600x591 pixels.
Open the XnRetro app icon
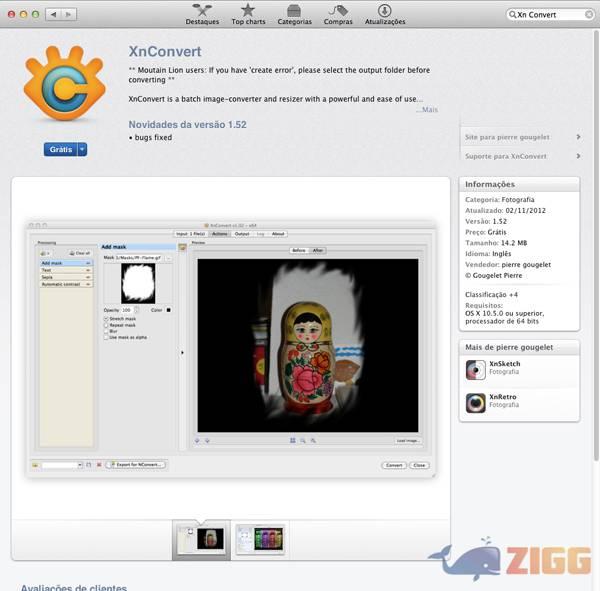click(476, 403)
